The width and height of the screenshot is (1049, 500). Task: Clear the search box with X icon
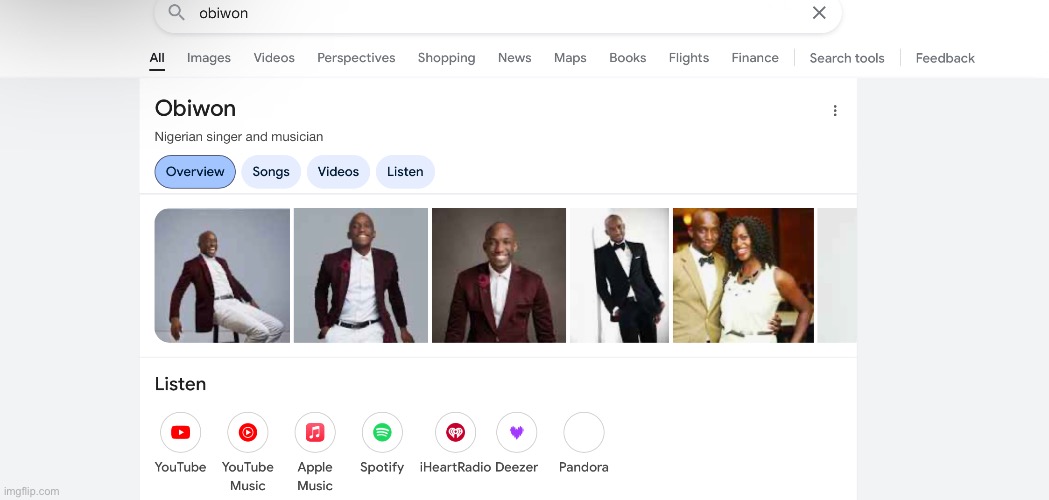tap(819, 13)
